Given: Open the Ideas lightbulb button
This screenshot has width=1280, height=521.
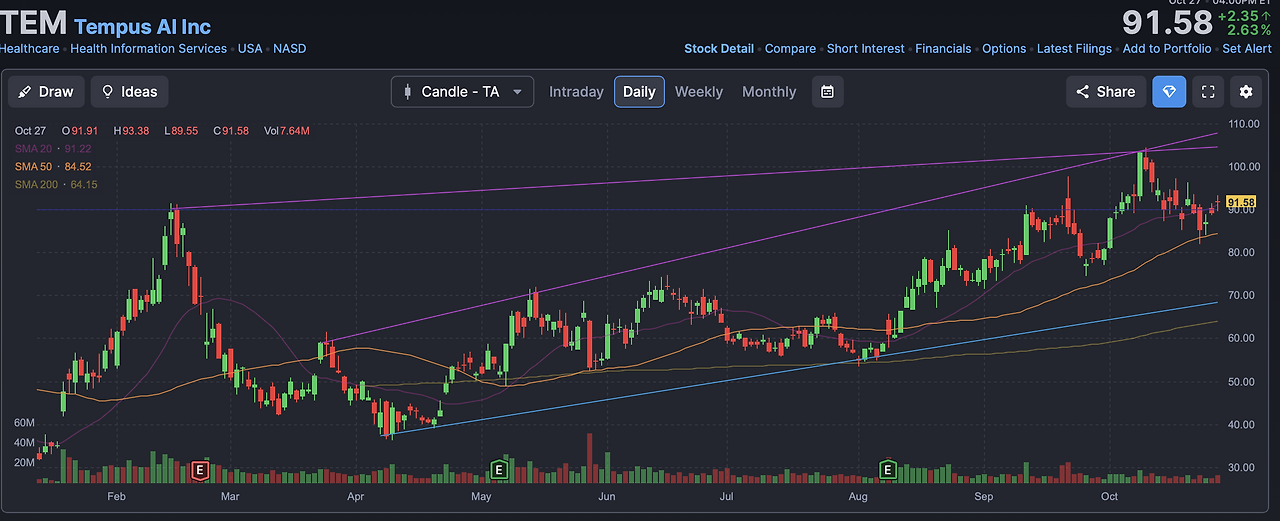Looking at the screenshot, I should point(130,91).
